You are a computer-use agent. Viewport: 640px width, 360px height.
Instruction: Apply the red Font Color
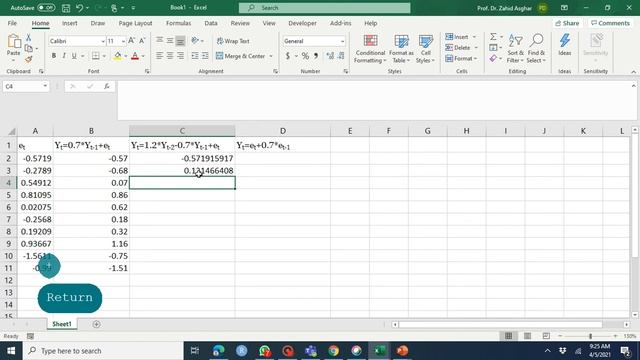pos(135,56)
